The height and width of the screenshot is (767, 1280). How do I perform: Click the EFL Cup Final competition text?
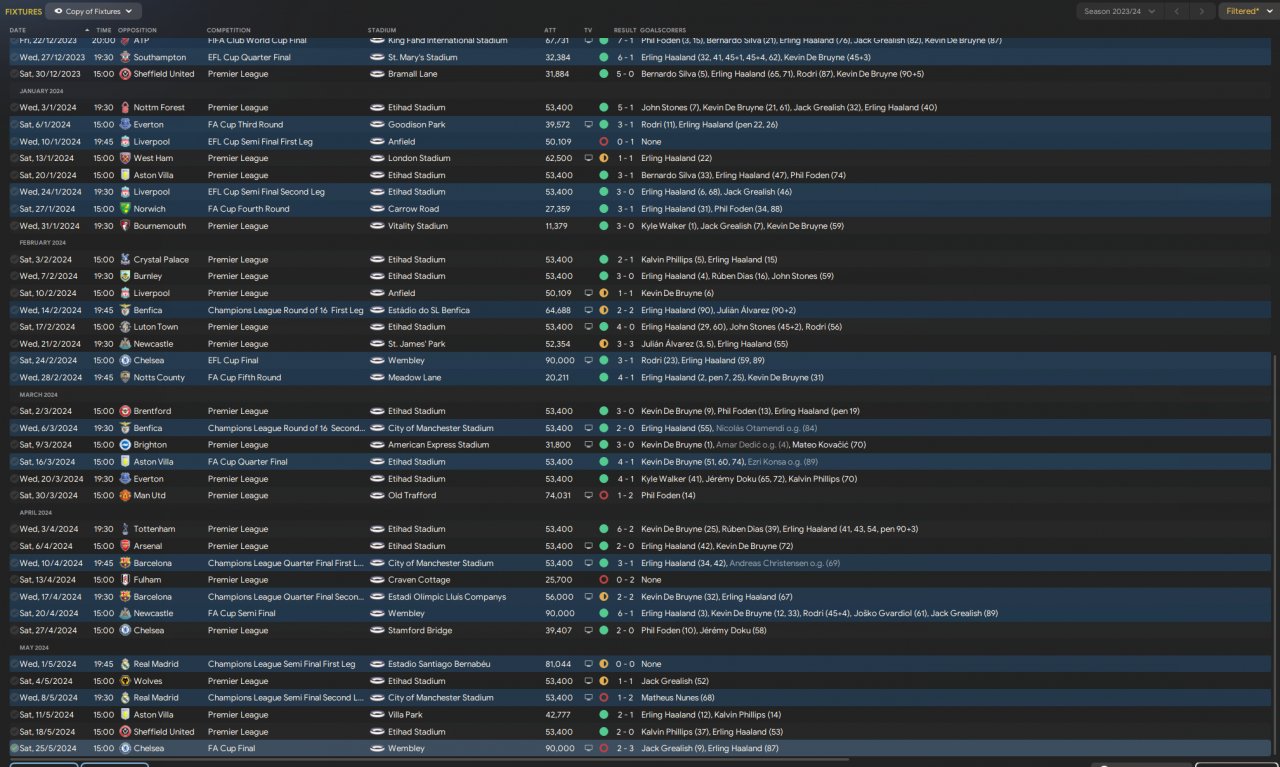point(233,361)
